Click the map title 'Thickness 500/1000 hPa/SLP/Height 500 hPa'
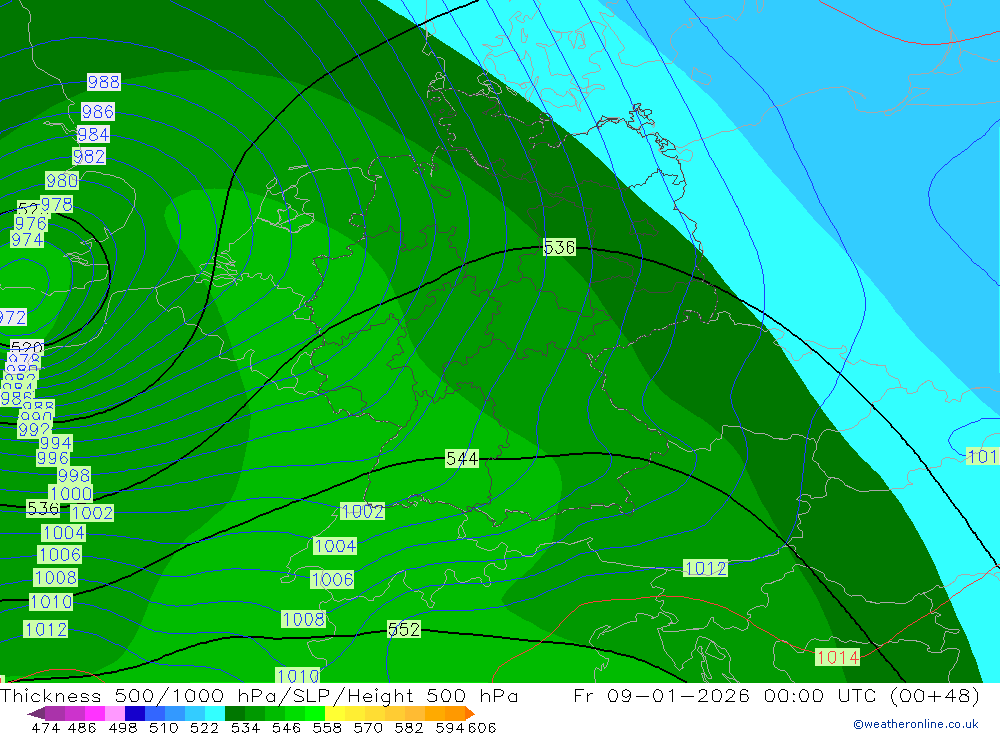Viewport: 1000px width, 733px height. click(x=259, y=695)
